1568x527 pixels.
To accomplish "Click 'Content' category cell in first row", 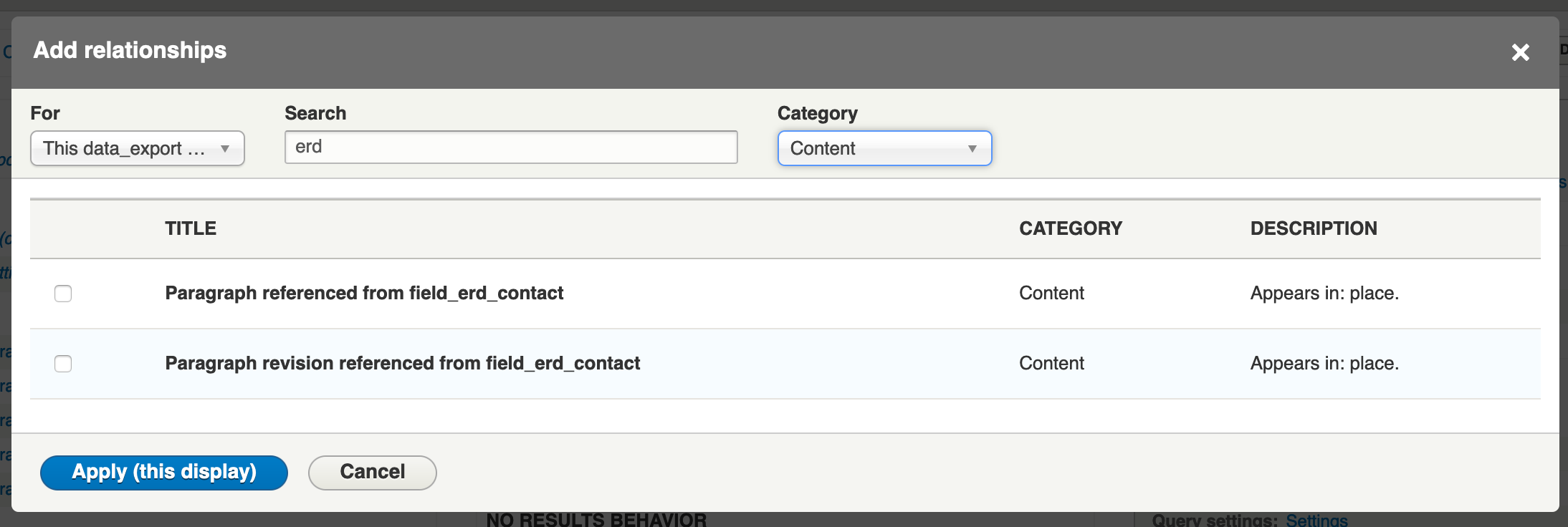I will [x=1051, y=293].
